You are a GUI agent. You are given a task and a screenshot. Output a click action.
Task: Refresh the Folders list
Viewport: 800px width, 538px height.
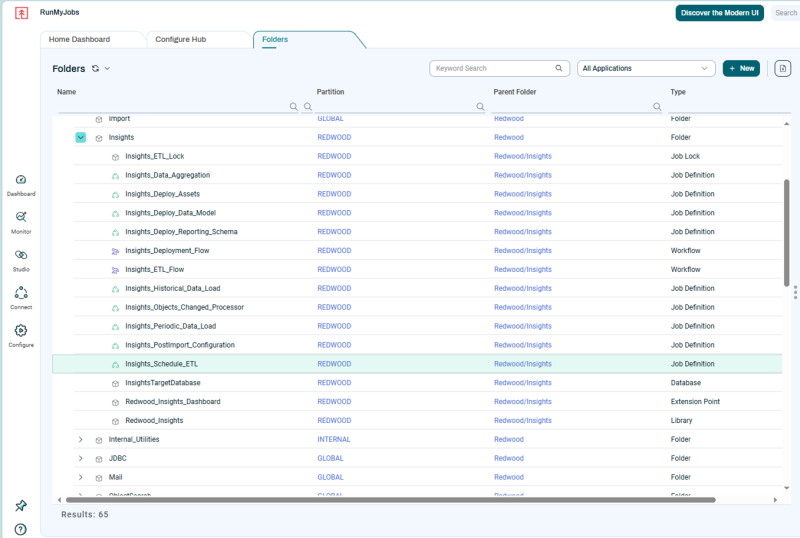point(95,68)
